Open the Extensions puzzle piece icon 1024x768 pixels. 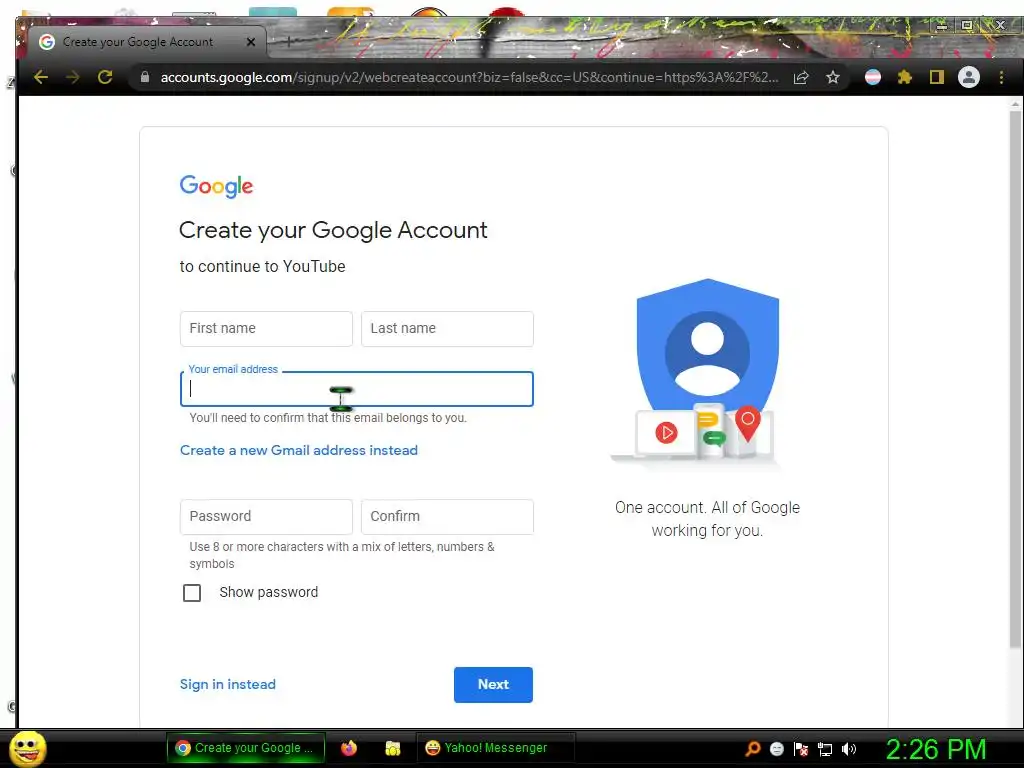tap(904, 77)
